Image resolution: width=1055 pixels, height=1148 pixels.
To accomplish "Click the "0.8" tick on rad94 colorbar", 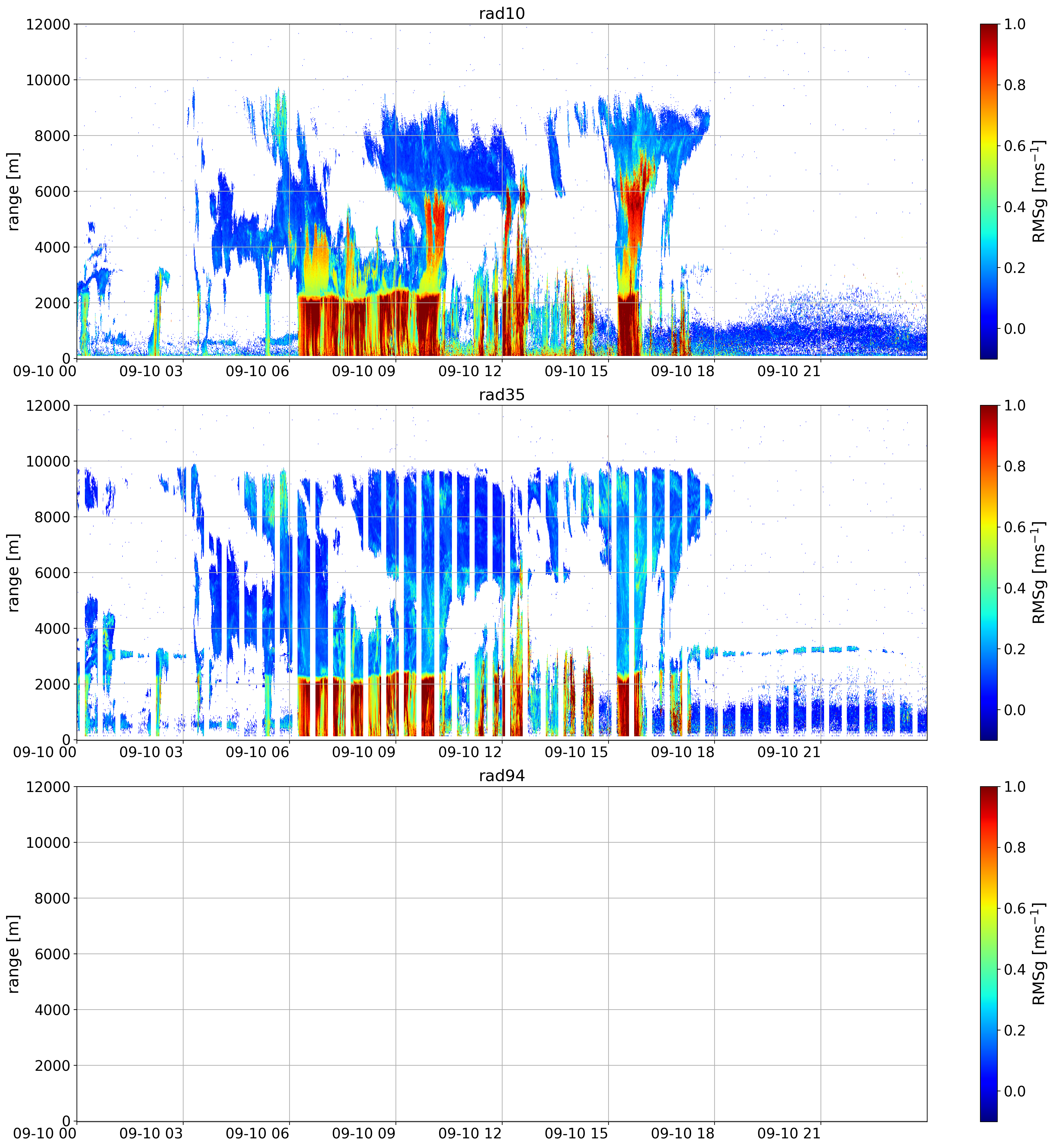I will pyautogui.click(x=1015, y=847).
